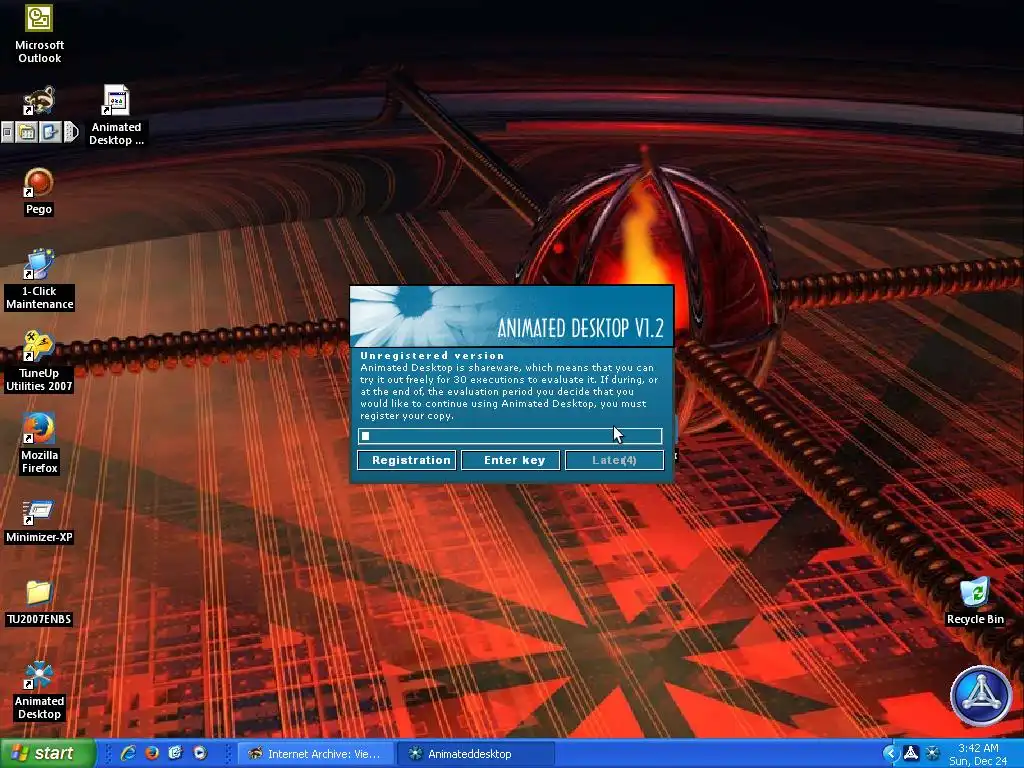Click the third Quick Launch icon beside Firefox
This screenshot has height=768, width=1024.
(x=175, y=753)
